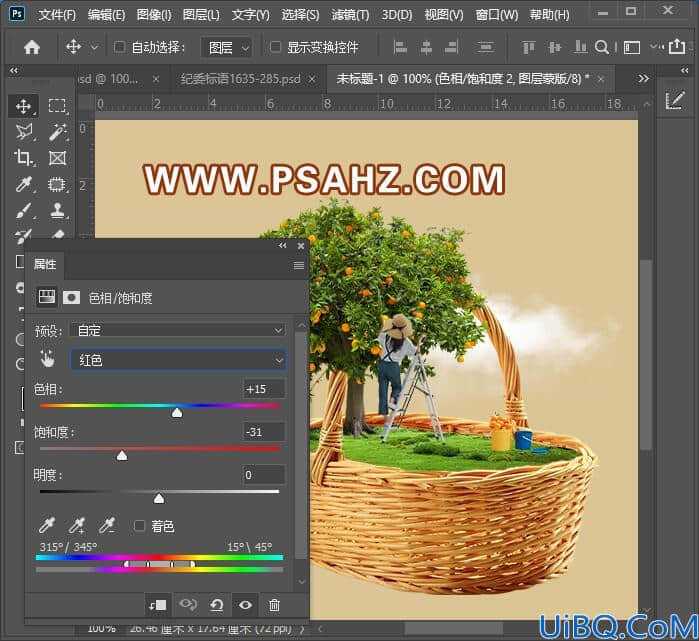Click the add-to-sample eyedropper
The image size is (699, 641).
click(x=77, y=526)
